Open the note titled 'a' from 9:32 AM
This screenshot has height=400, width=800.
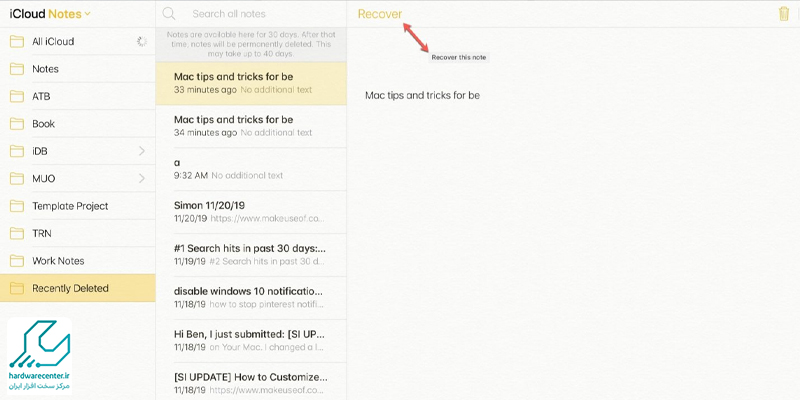coord(251,169)
